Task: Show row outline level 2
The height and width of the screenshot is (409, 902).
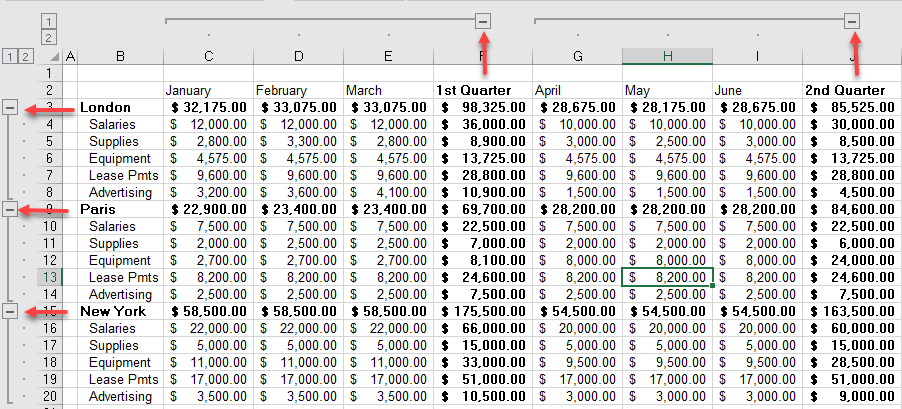Action: 26,56
